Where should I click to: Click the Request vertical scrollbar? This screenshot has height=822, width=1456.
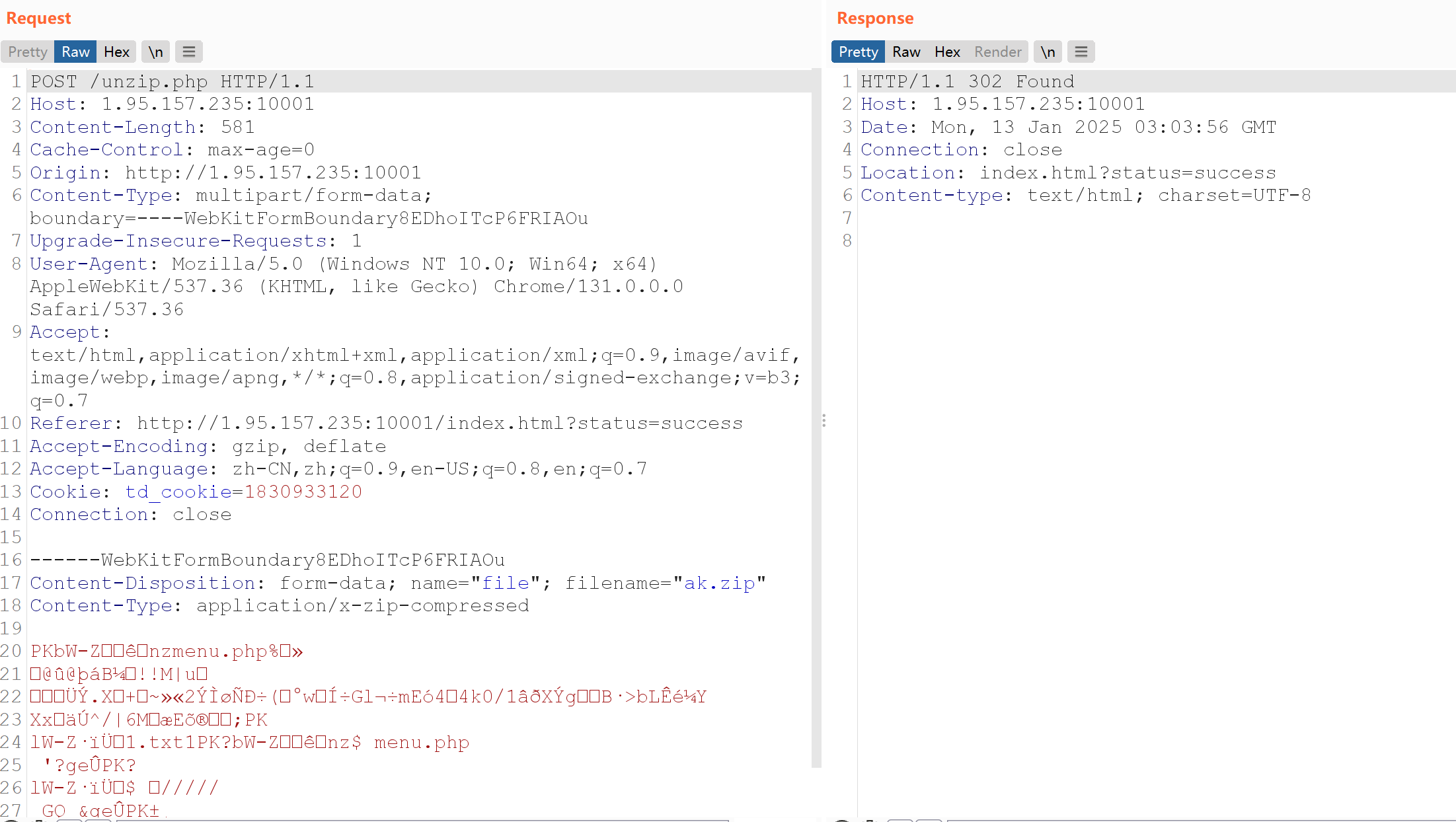[x=816, y=418]
